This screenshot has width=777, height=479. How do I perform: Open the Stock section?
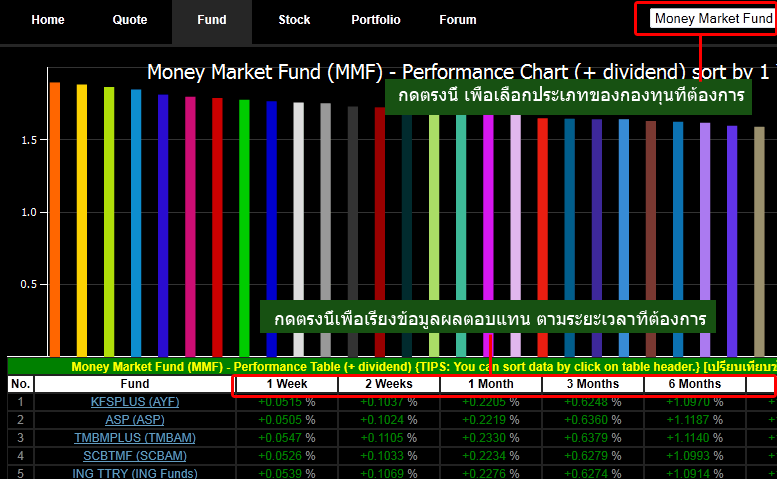[294, 20]
